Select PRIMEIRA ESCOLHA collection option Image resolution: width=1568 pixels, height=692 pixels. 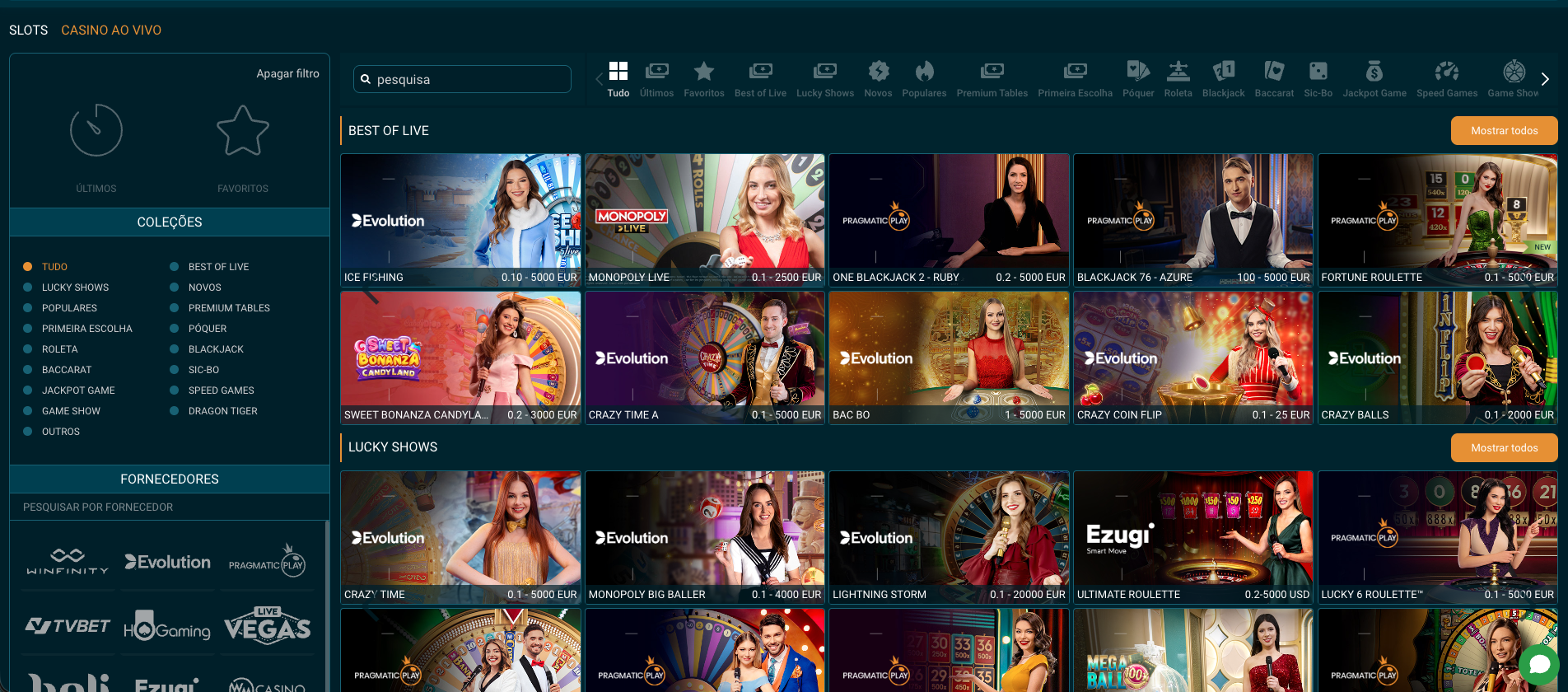click(77, 329)
